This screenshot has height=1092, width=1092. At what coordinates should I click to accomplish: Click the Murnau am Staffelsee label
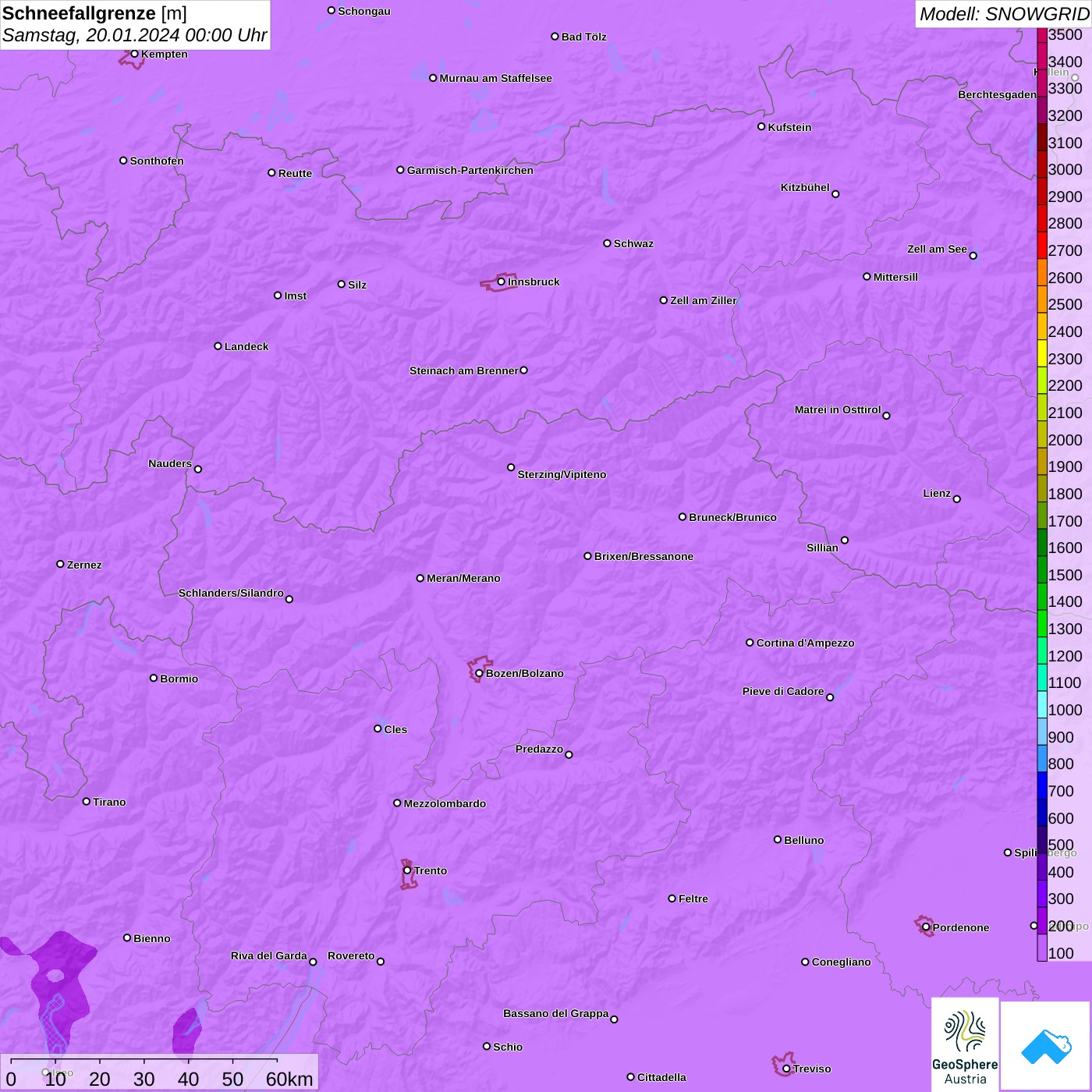pyautogui.click(x=496, y=78)
